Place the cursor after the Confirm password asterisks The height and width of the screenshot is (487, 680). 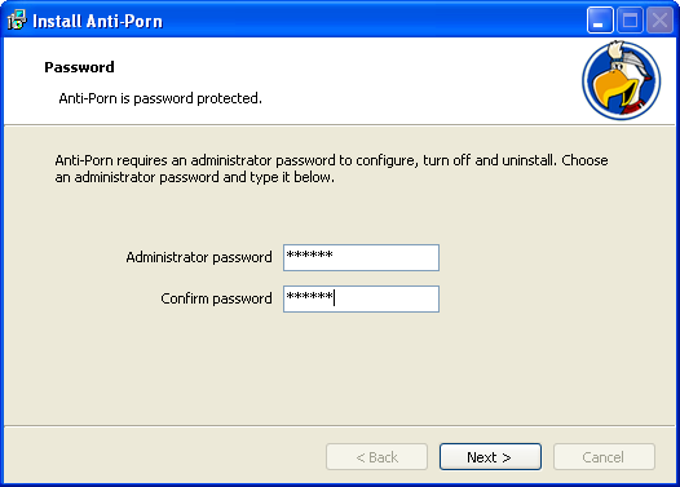point(334,297)
